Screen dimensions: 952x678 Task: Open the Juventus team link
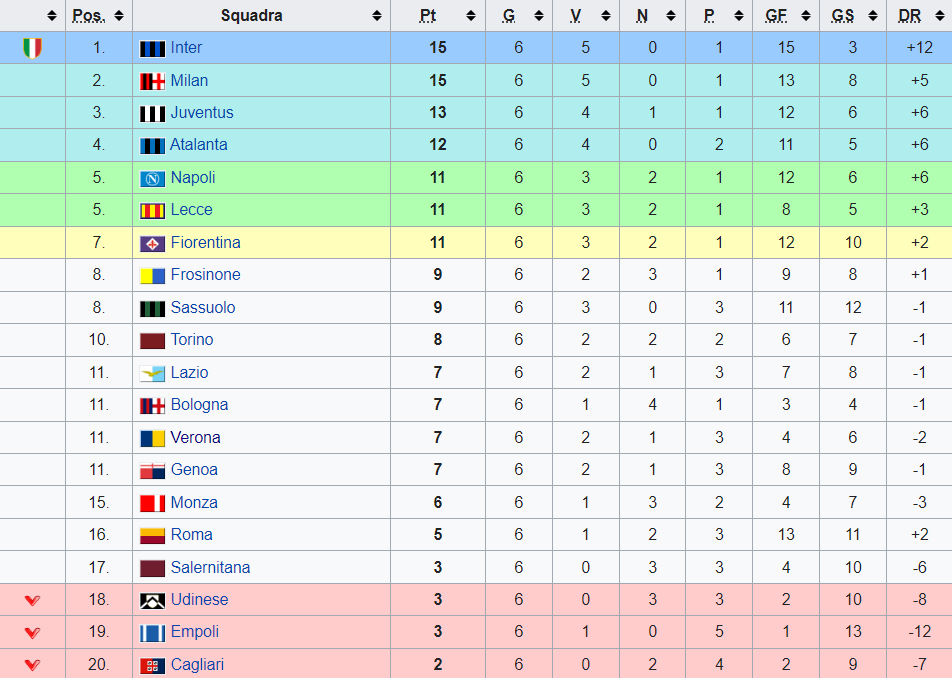tap(202, 112)
